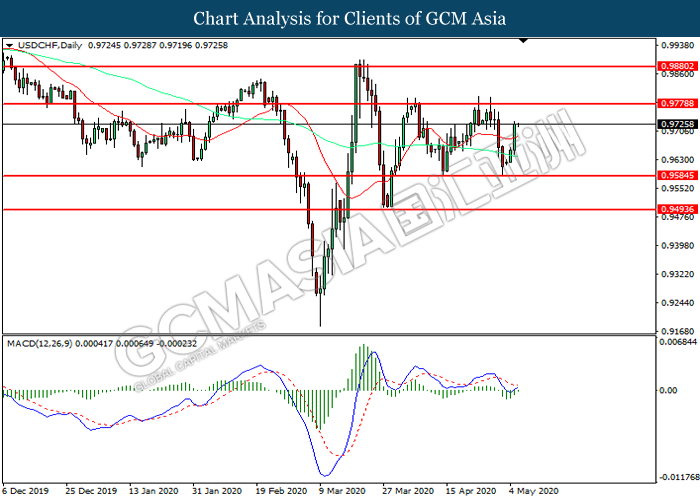
Task: Select the 27 Mar 2020 date label
Action: point(408,491)
